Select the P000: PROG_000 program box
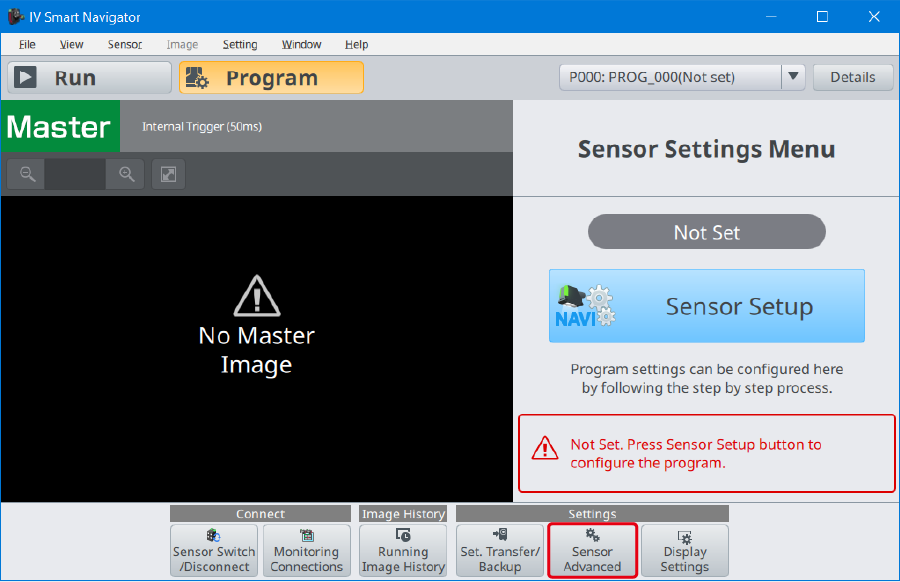This screenshot has height=582, width=900. [668, 77]
